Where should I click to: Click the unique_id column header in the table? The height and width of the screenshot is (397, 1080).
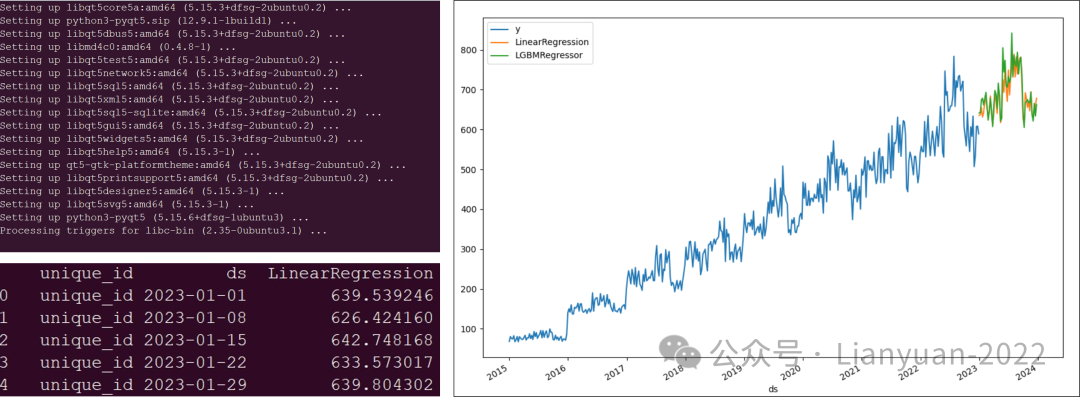click(86, 274)
